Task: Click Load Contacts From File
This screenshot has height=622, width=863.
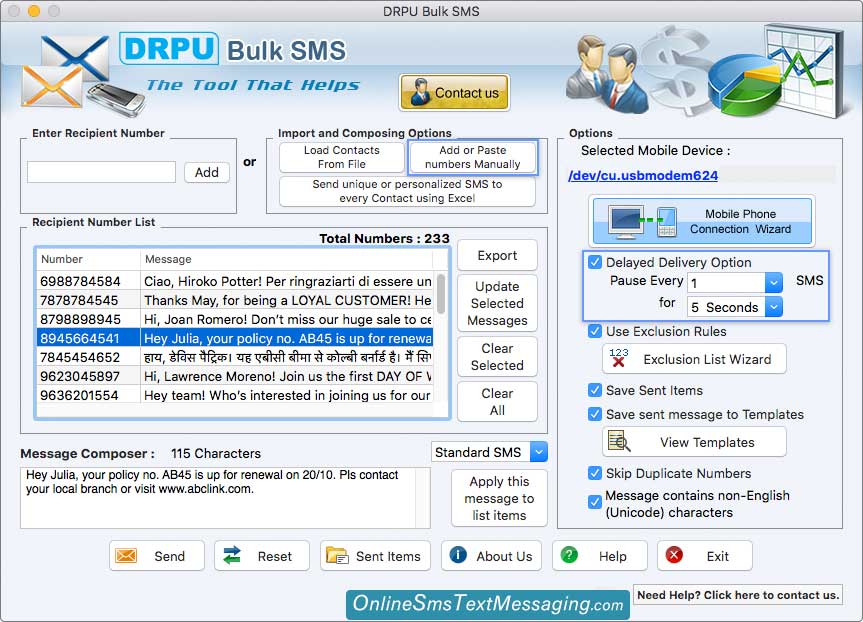Action: tap(342, 157)
